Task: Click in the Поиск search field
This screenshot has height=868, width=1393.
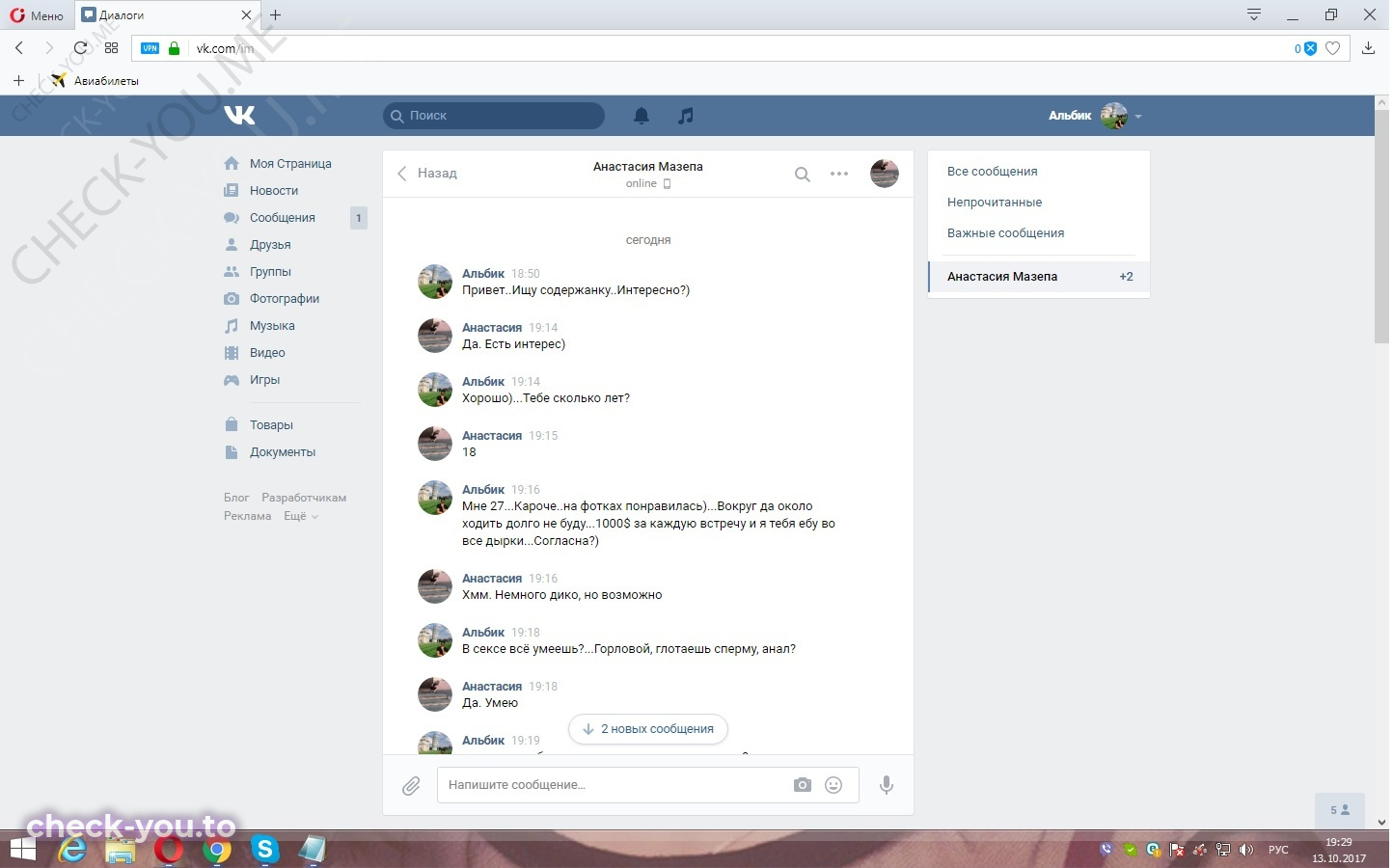Action: (494, 116)
